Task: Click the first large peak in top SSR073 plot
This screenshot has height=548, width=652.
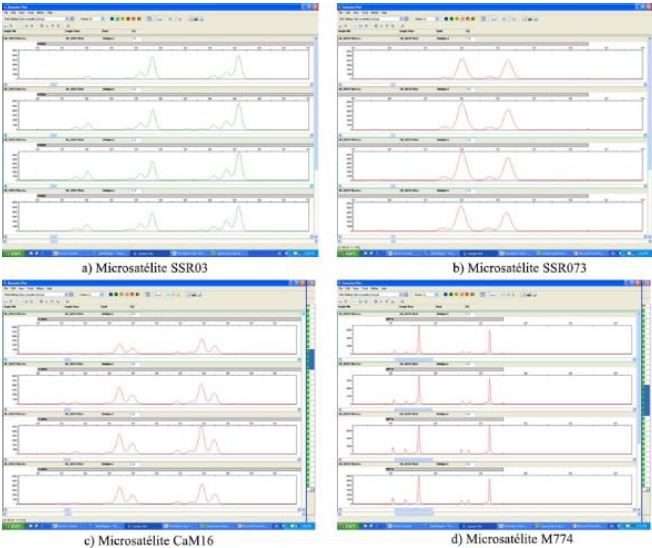Action: pos(462,68)
